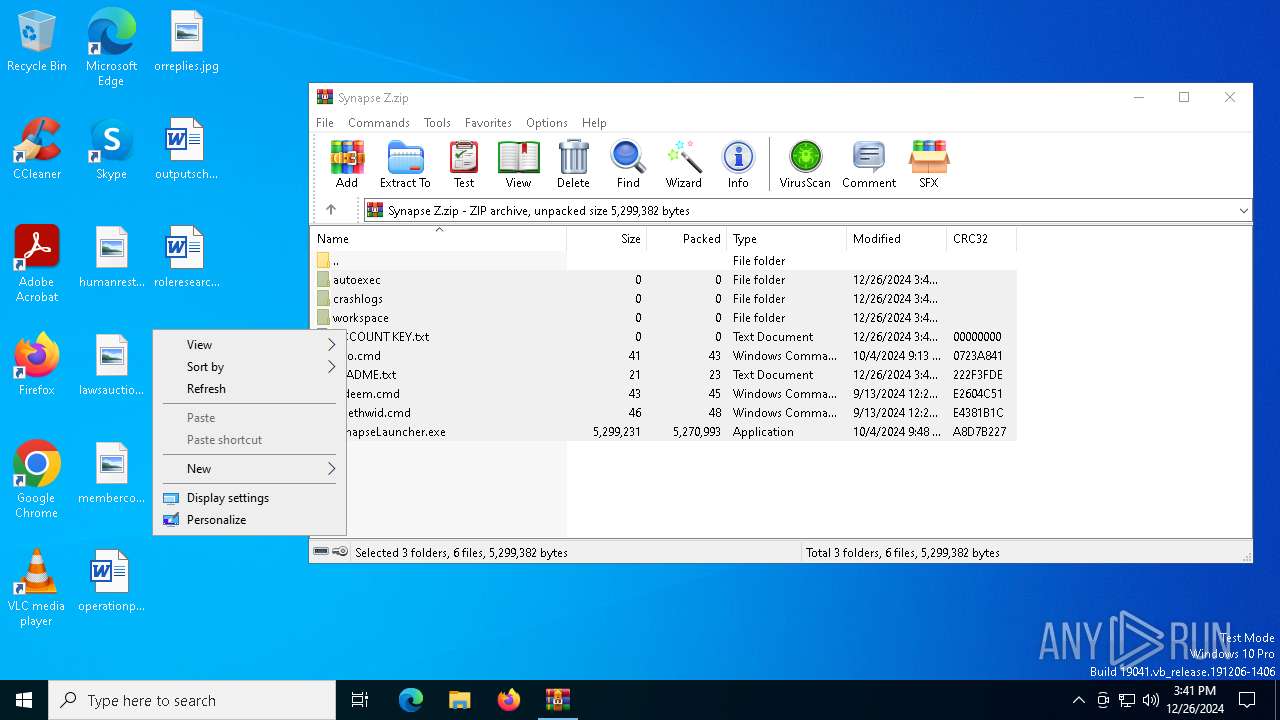Image resolution: width=1280 pixels, height=720 pixels.
Task: Select the Adobe Acrobat desktop shortcut
Action: tap(37, 264)
